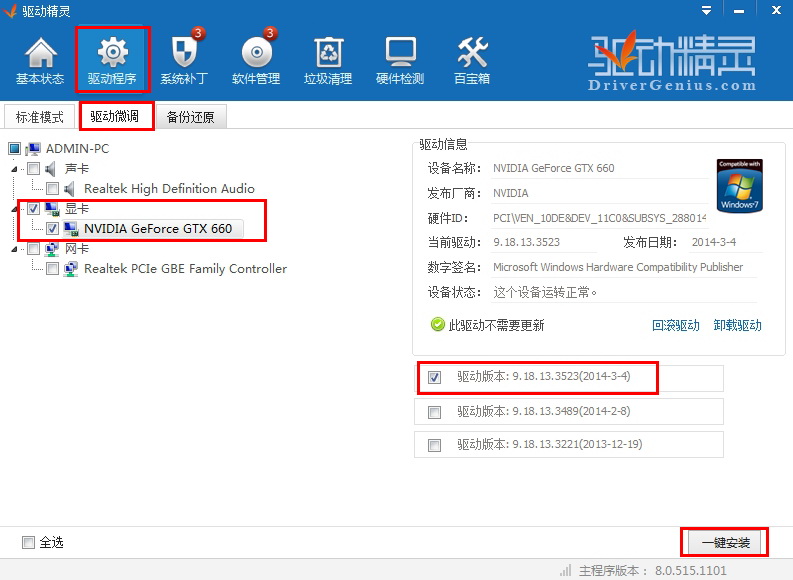
Task: Click the green checkmark update status icon
Action: click(x=437, y=325)
